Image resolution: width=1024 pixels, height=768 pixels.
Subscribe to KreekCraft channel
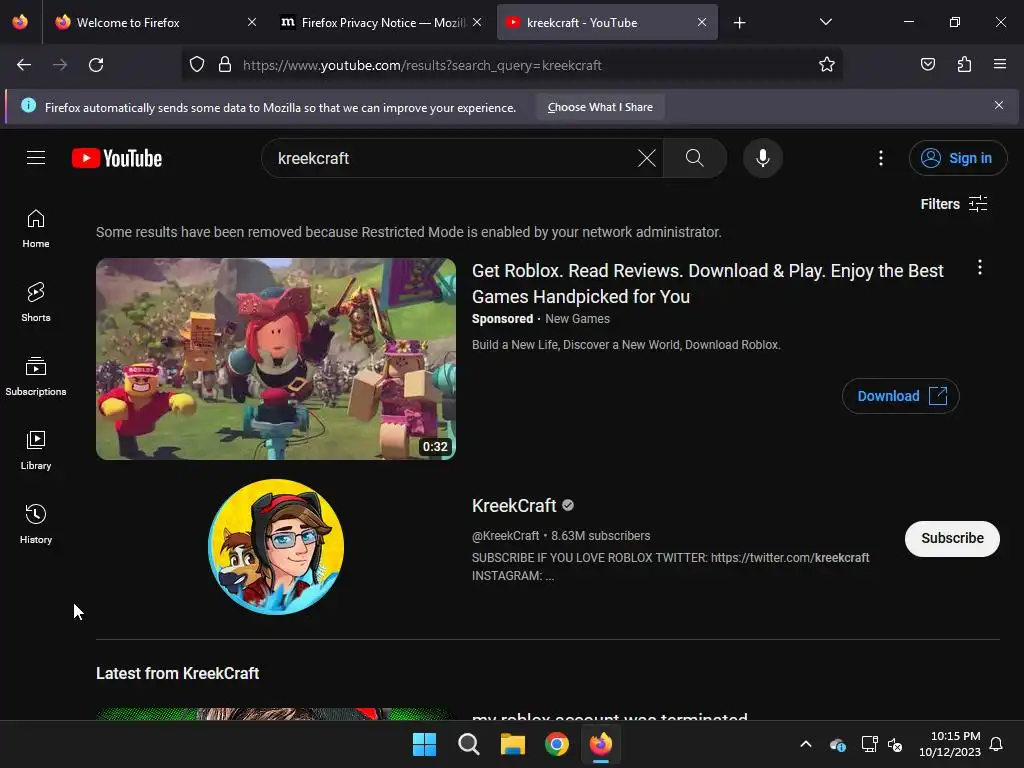[952, 538]
